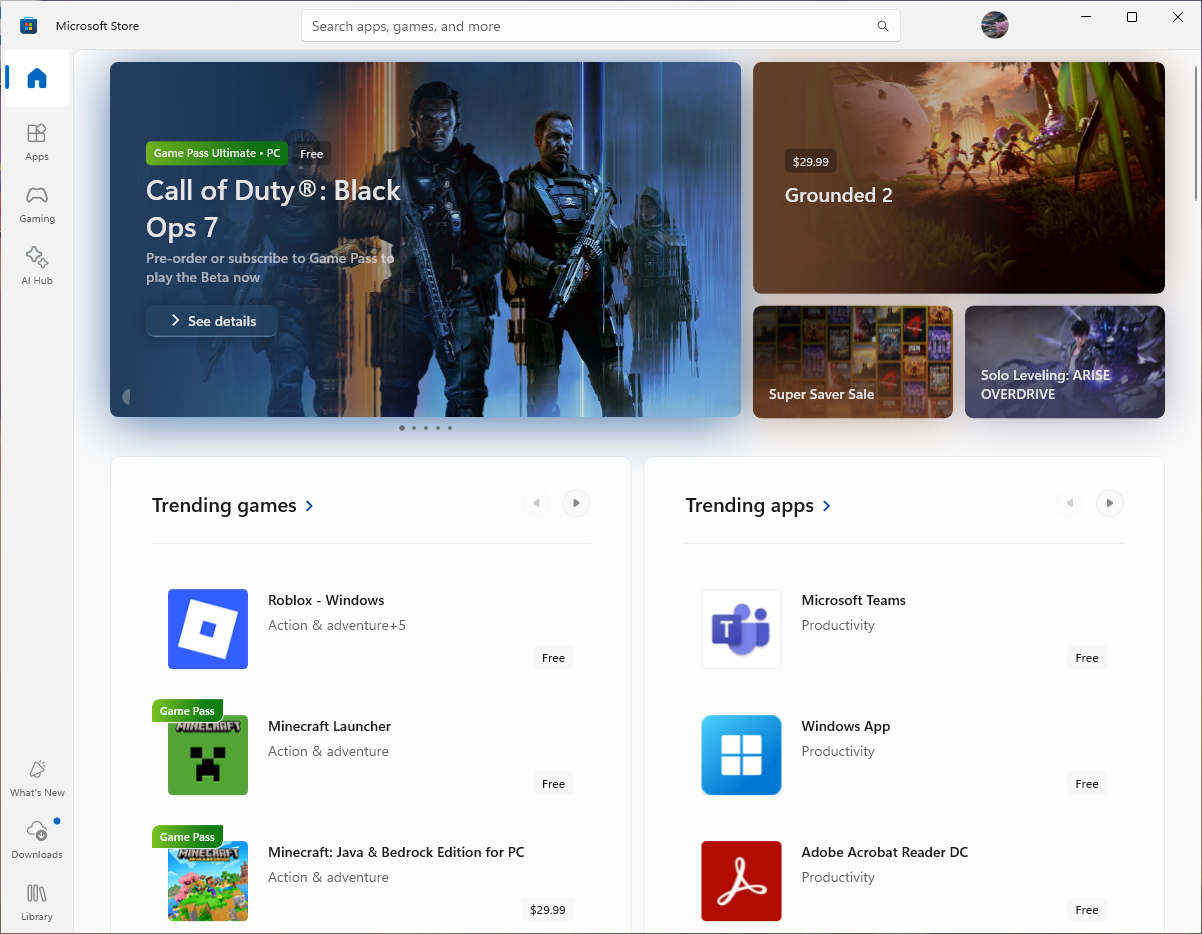Select the Home icon in the sidebar
Image resolution: width=1202 pixels, height=934 pixels.
(36, 78)
